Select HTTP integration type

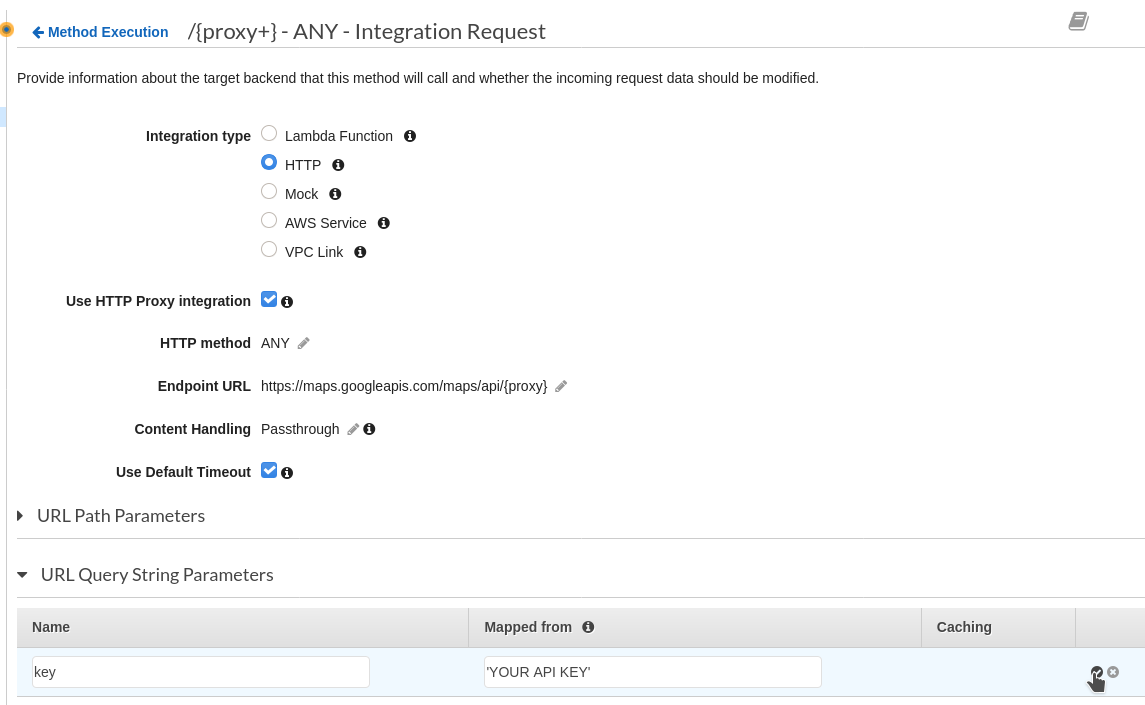click(x=269, y=162)
